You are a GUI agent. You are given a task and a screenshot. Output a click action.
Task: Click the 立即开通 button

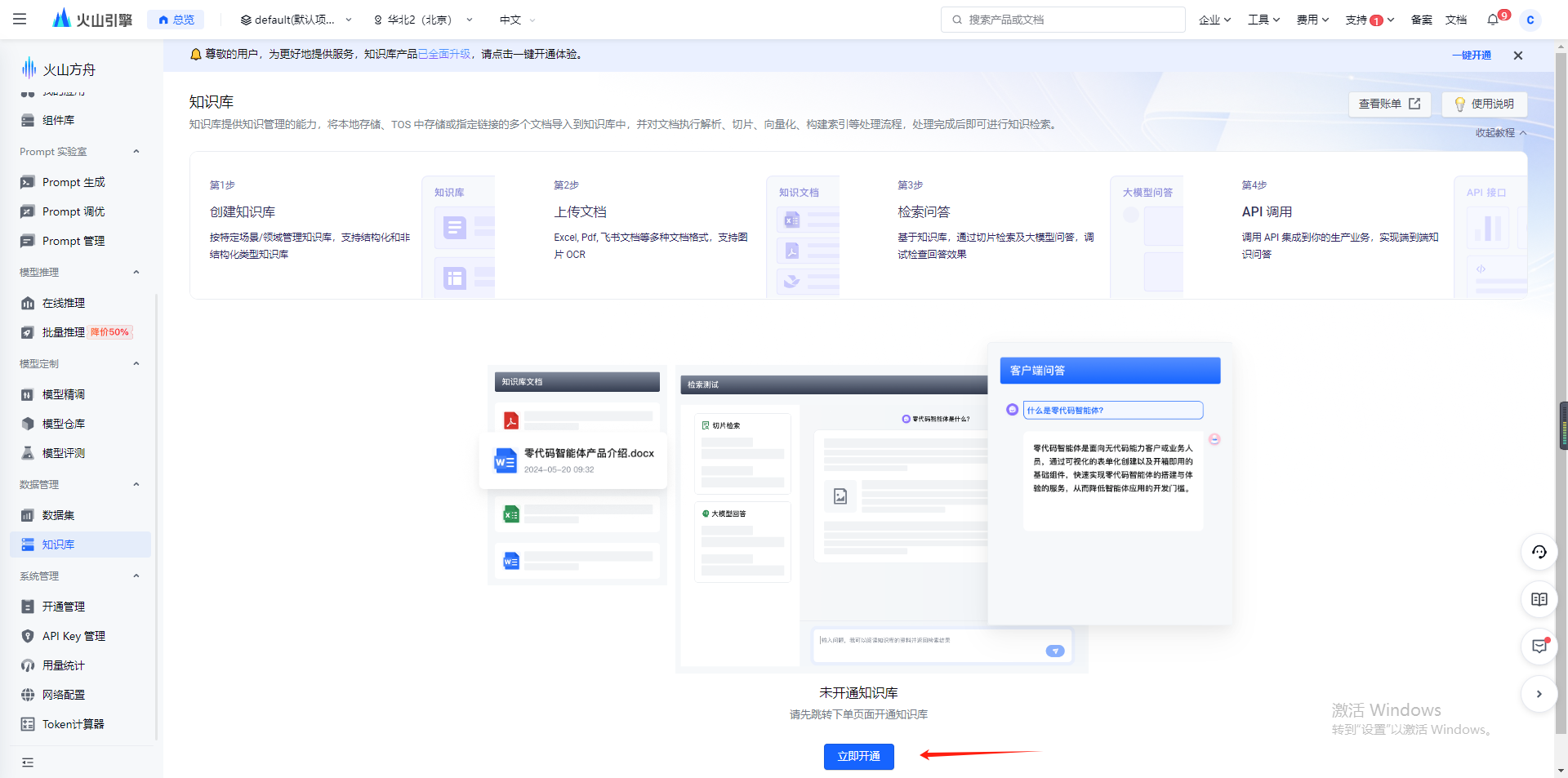click(x=858, y=757)
